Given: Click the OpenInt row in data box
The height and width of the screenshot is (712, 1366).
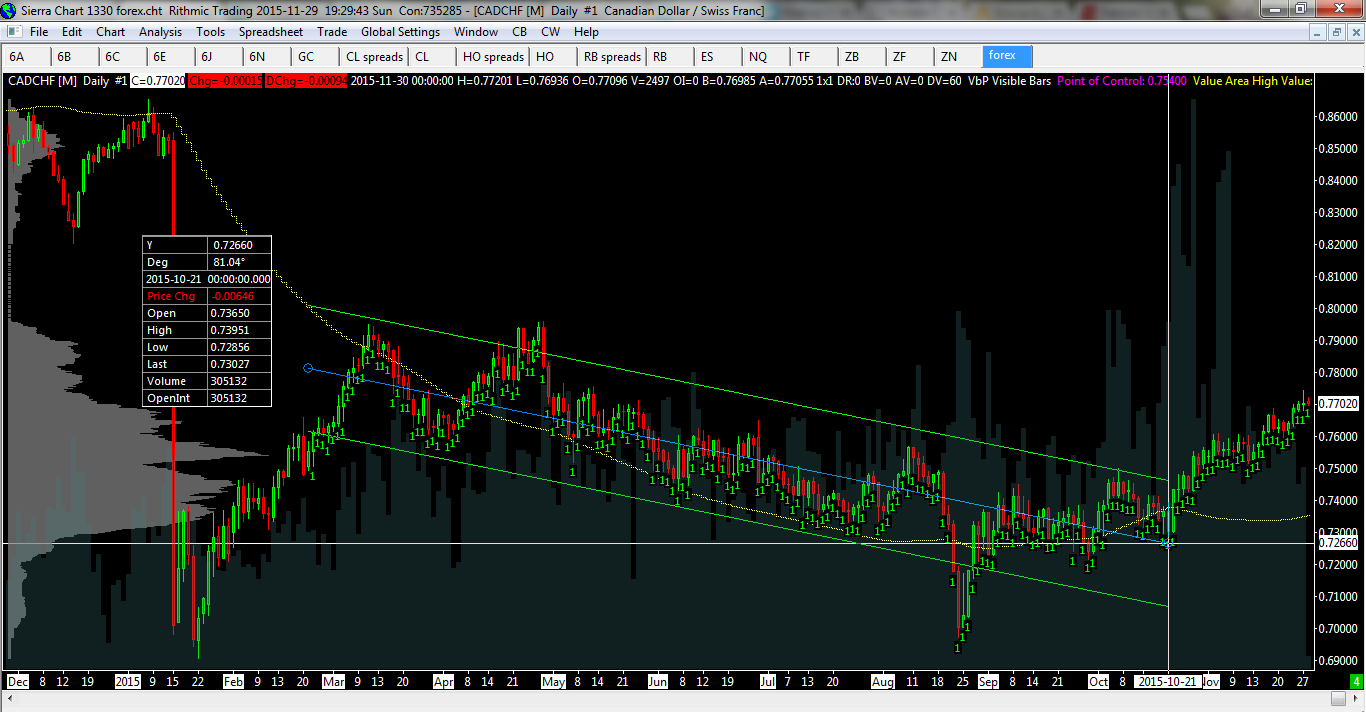Looking at the screenshot, I should coord(207,398).
